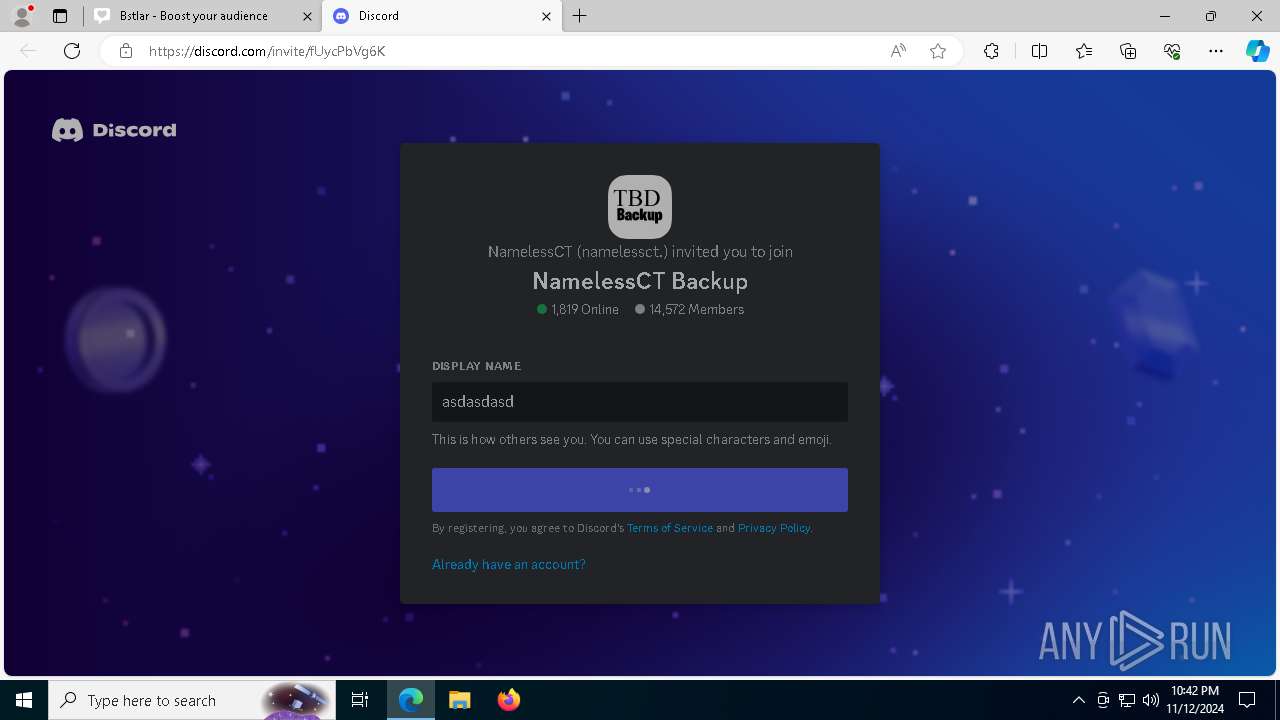Screen dimensions: 1280x720
Task: Open the Copilot sidebar
Action: click(1257, 51)
